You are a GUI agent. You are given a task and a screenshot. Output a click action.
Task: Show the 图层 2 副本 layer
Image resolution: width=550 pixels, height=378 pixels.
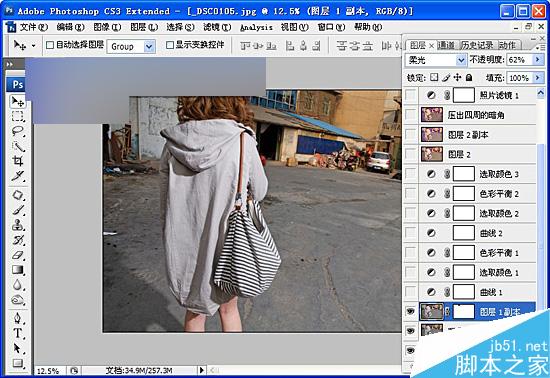(x=410, y=134)
